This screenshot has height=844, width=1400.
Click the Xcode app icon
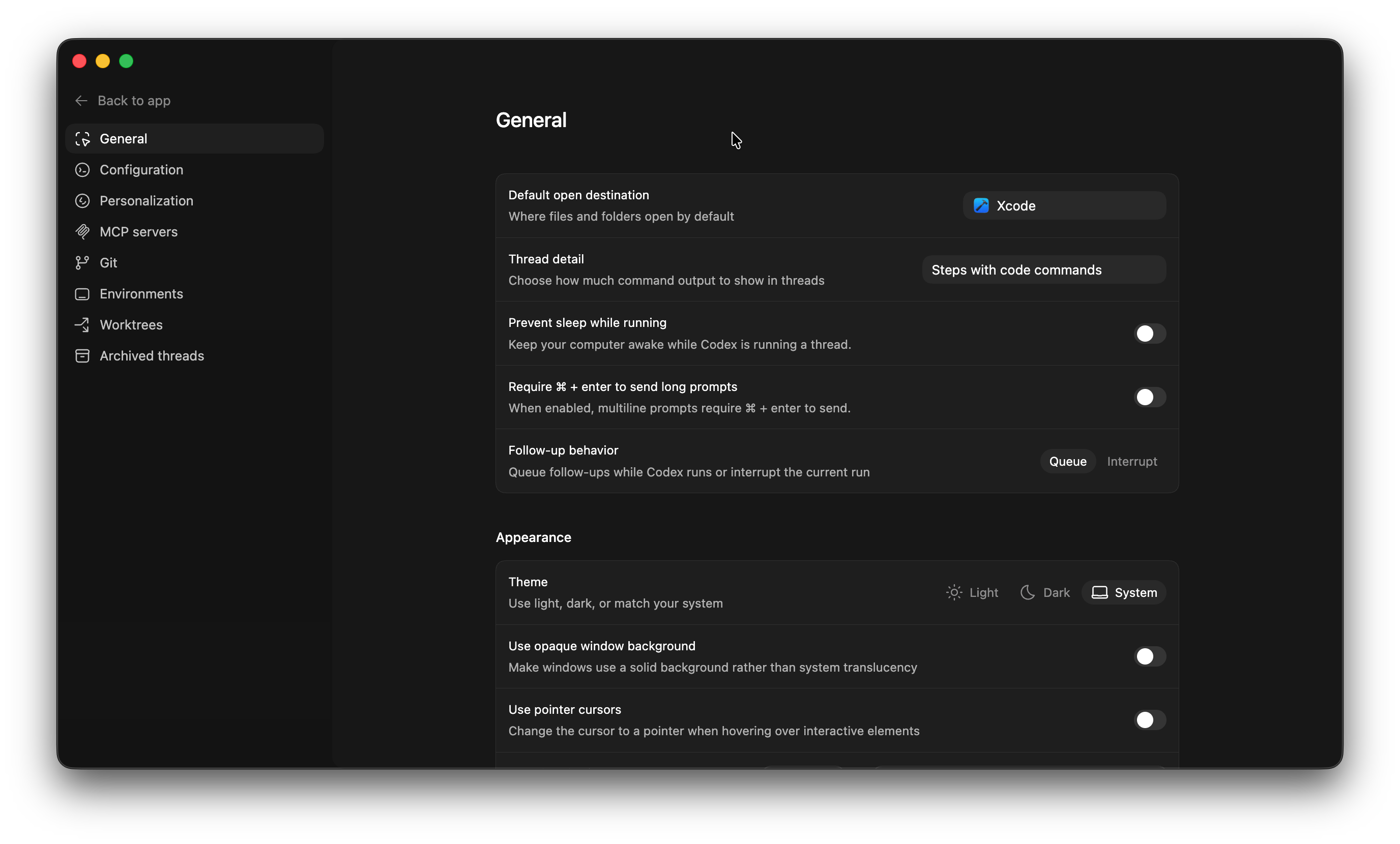click(x=981, y=205)
